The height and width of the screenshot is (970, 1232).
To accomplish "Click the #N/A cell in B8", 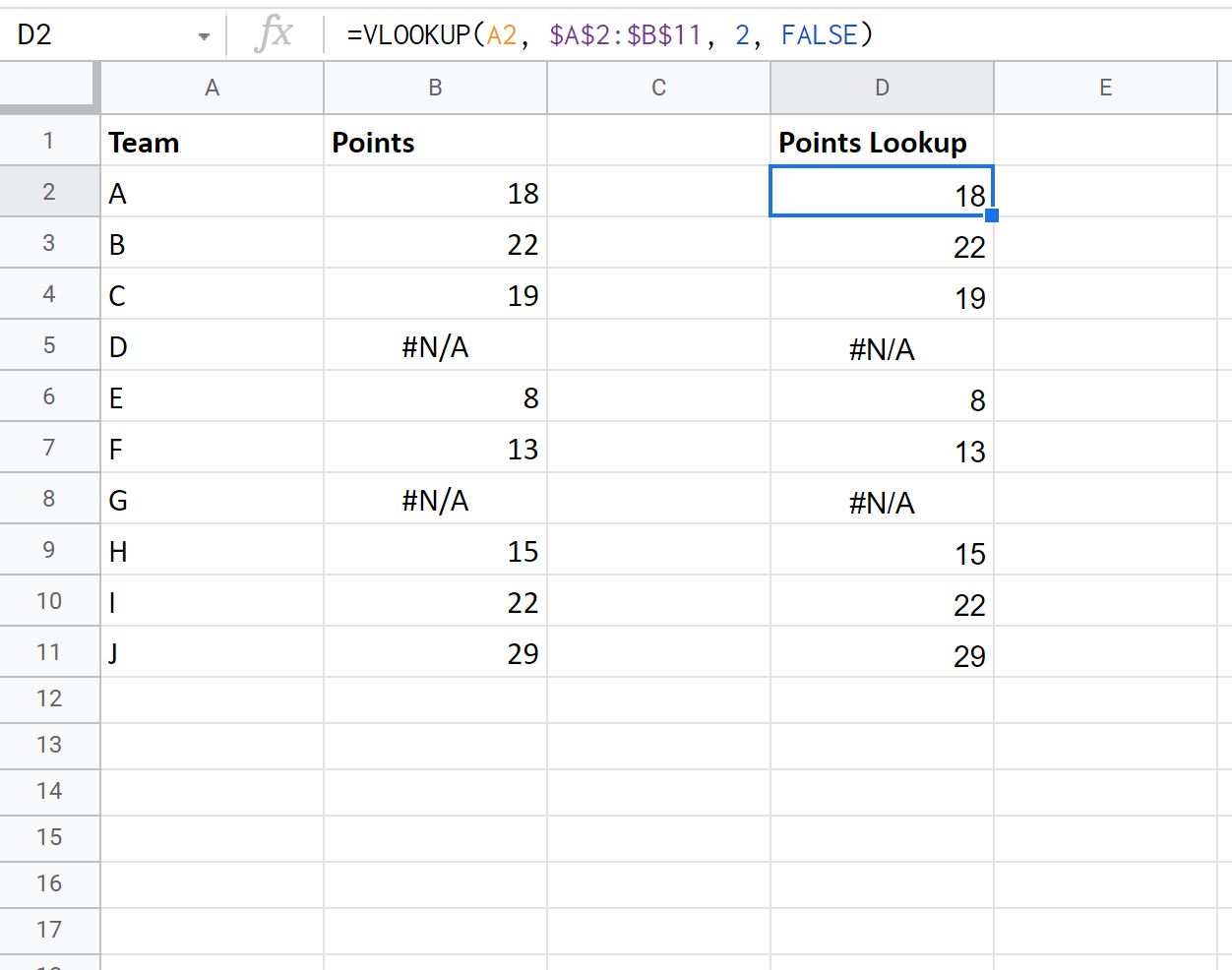I will [x=435, y=499].
